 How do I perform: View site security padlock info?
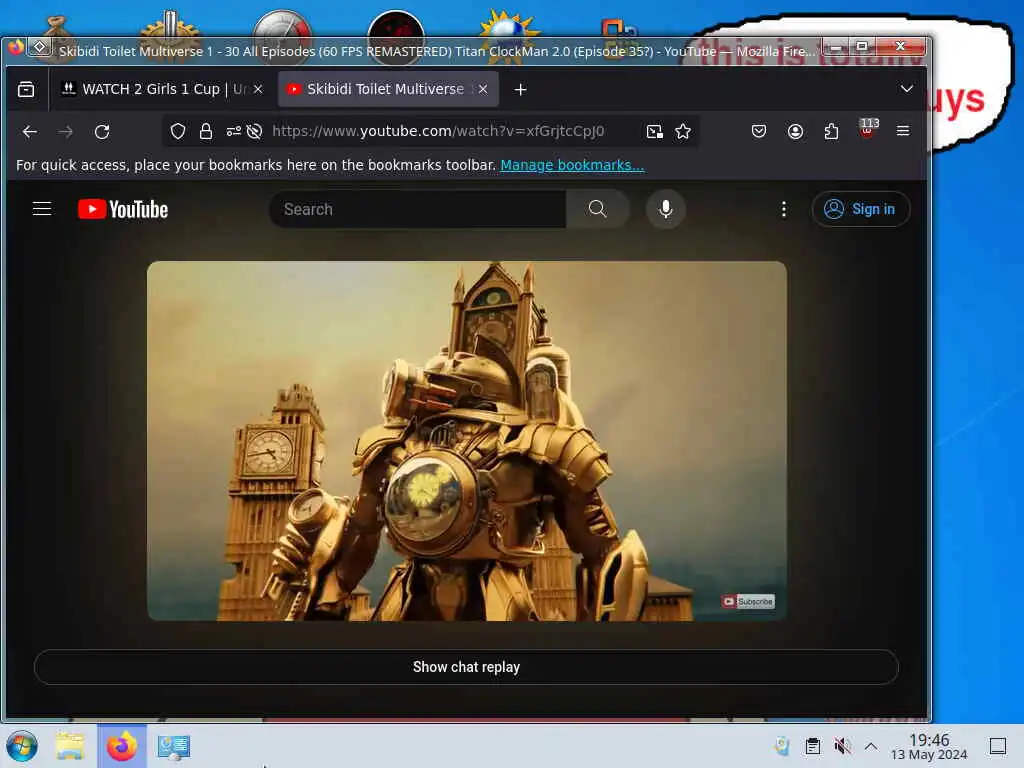pyautogui.click(x=206, y=131)
